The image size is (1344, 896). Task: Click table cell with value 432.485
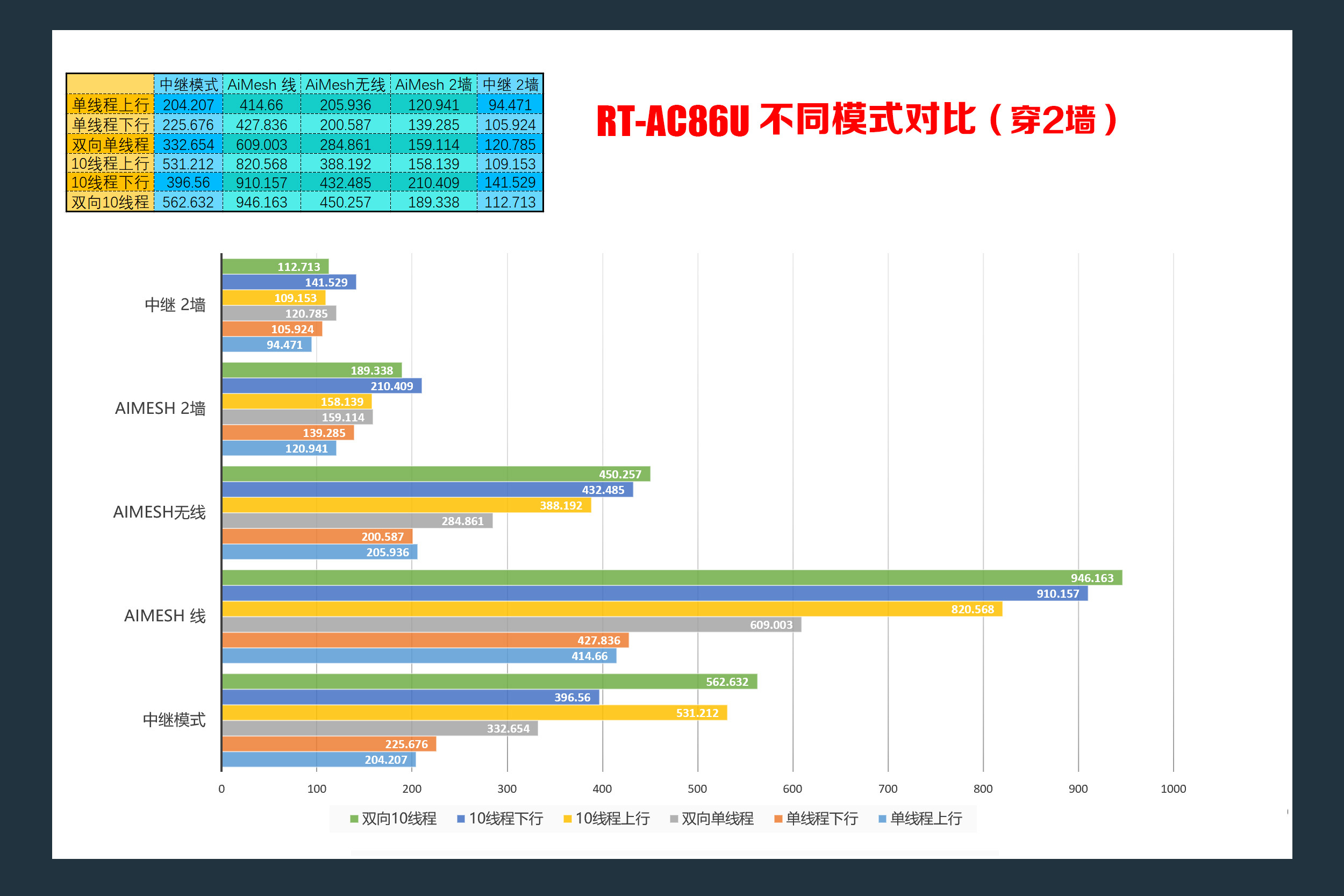point(345,183)
